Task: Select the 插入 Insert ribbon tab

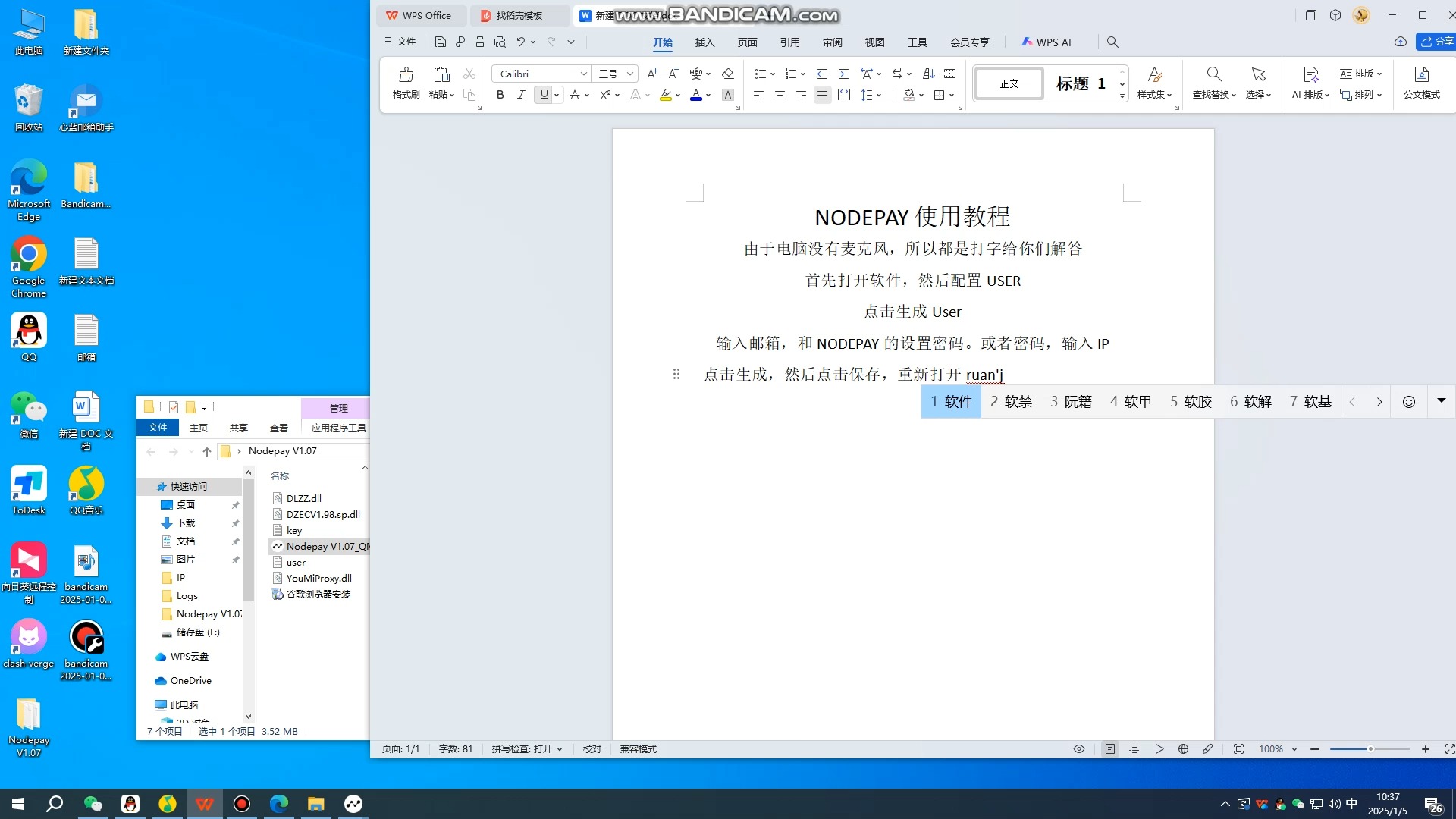Action: click(705, 42)
